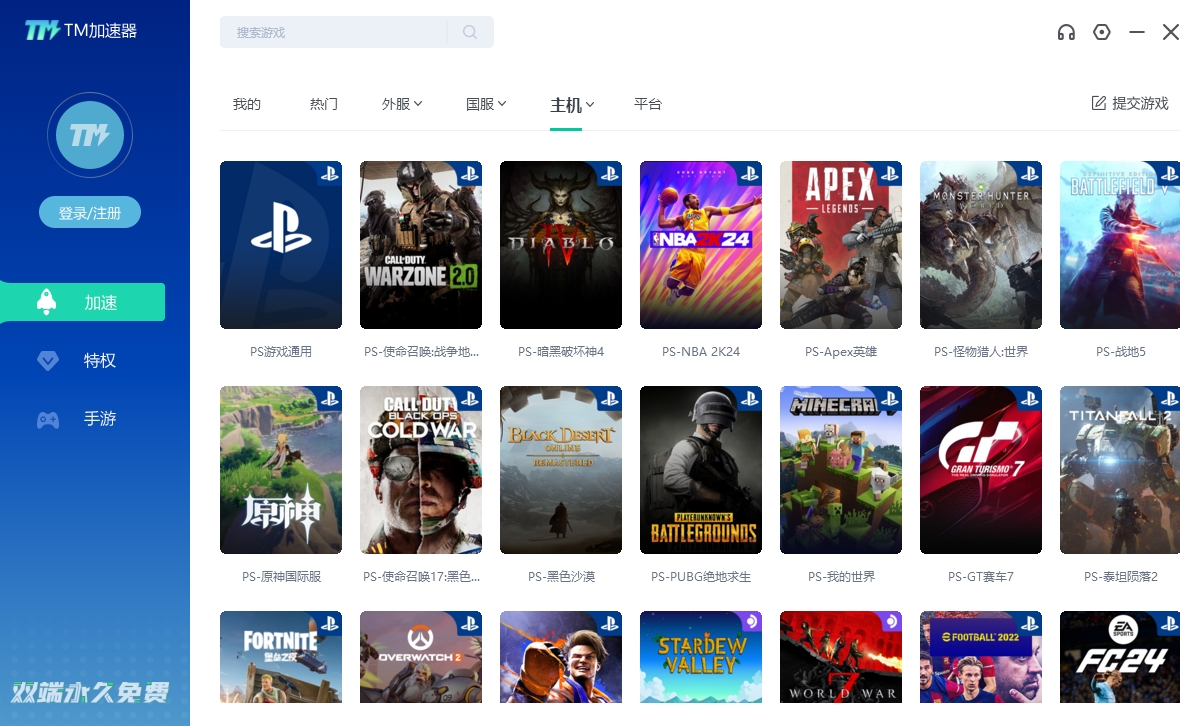Click the PS-我的世界 title text
The width and height of the screenshot is (1180, 726).
841,576
